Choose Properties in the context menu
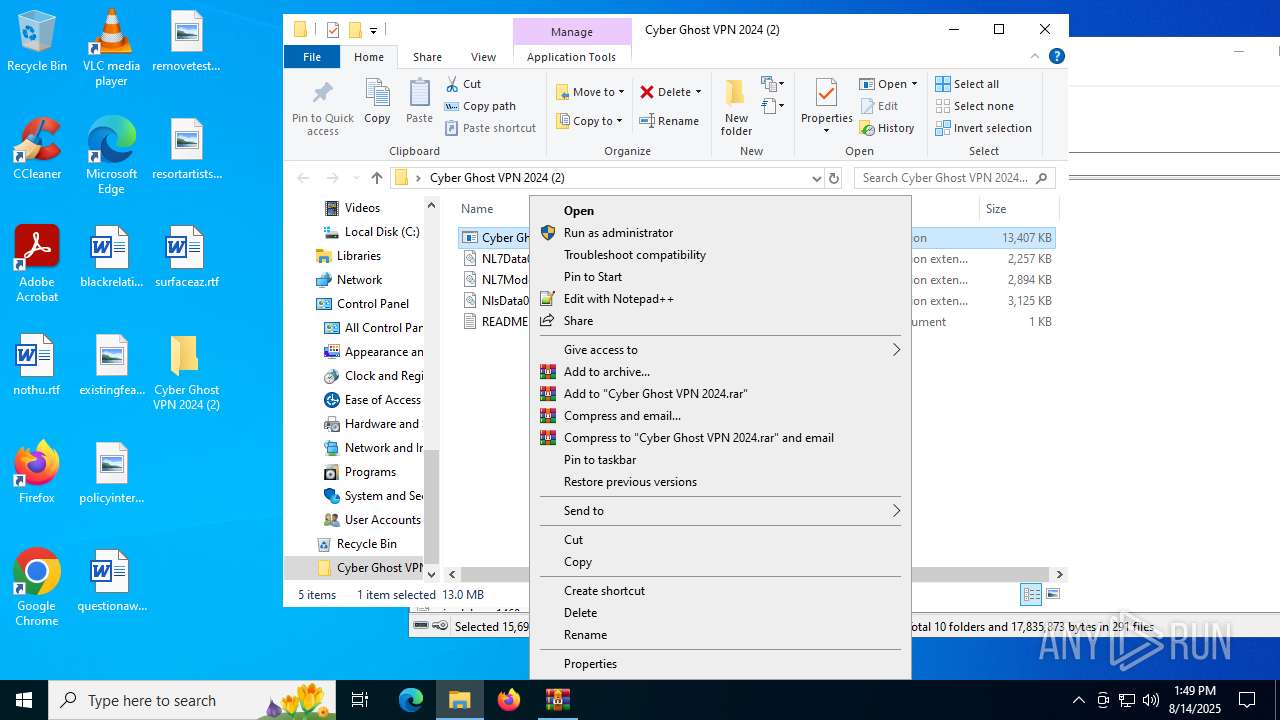1280x720 pixels. 720,664
